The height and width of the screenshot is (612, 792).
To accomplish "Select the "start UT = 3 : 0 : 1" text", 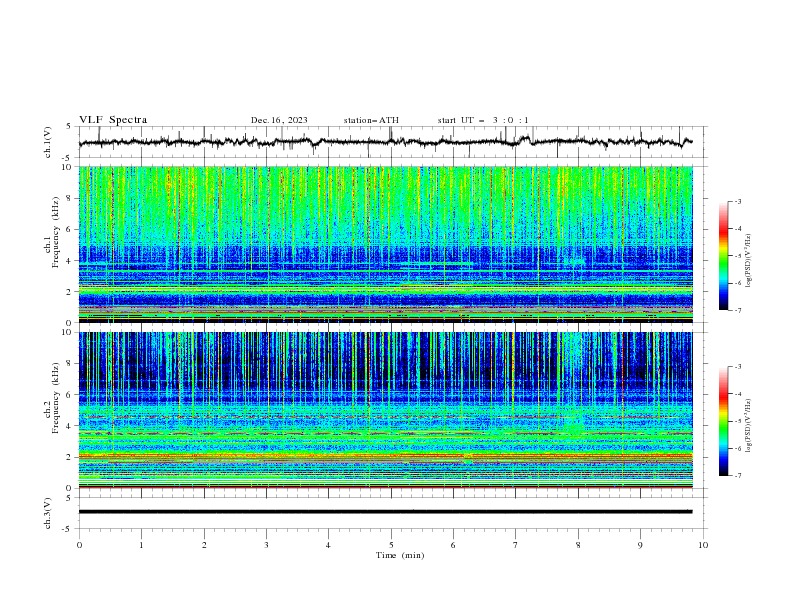I will coord(483,120).
